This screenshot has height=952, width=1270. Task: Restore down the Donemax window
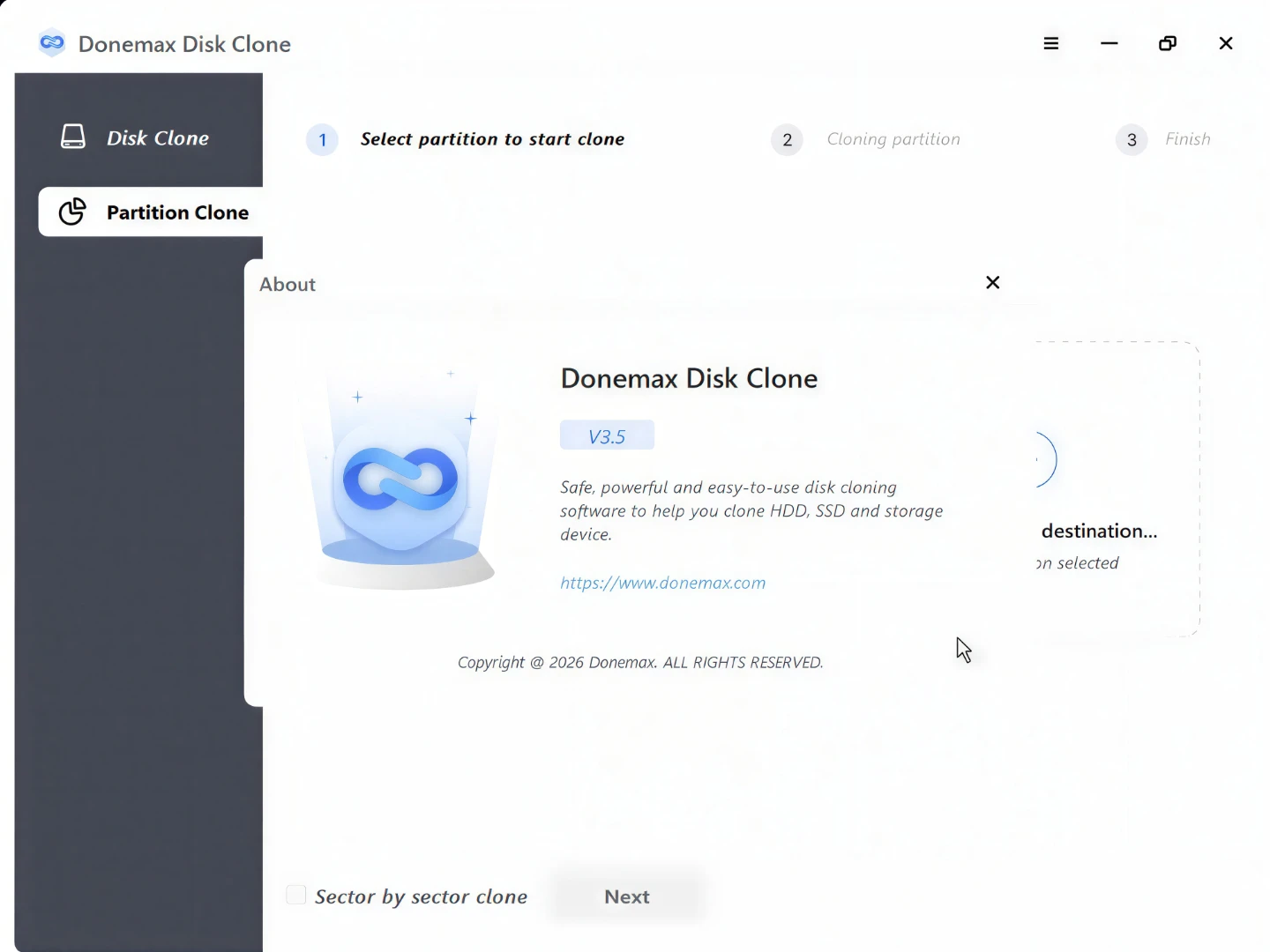1168,43
